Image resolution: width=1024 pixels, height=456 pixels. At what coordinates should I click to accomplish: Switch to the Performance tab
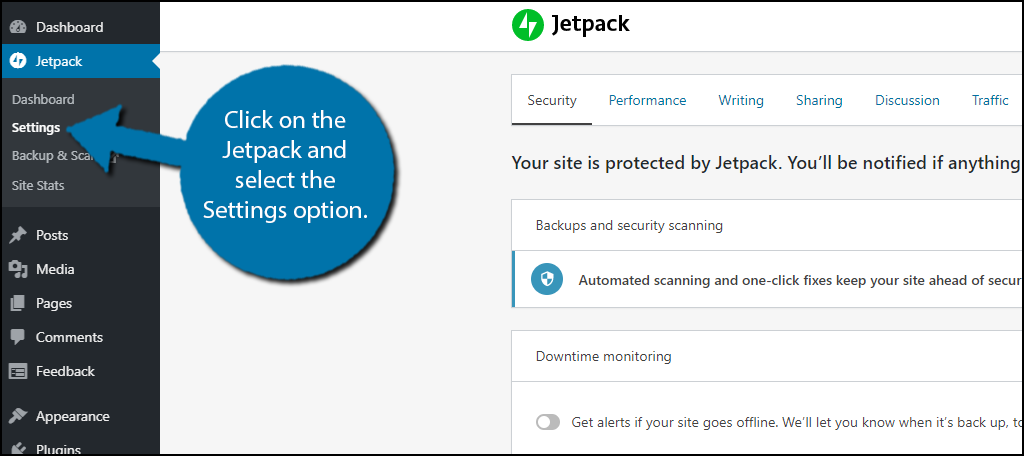[x=647, y=100]
